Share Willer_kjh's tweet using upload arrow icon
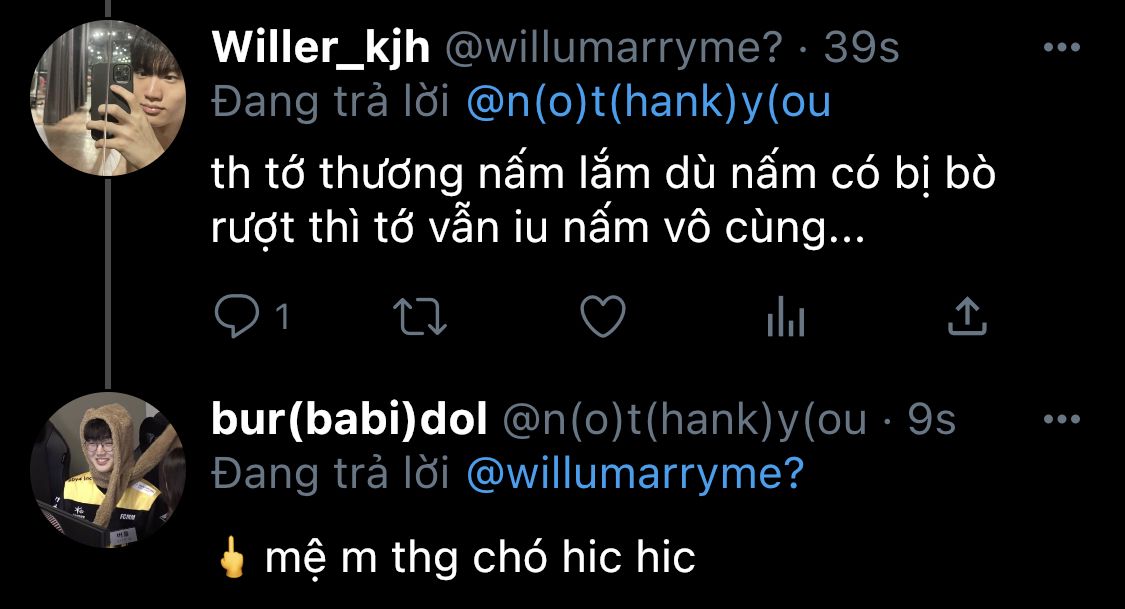Viewport: 1125px width, 609px height. click(x=967, y=318)
